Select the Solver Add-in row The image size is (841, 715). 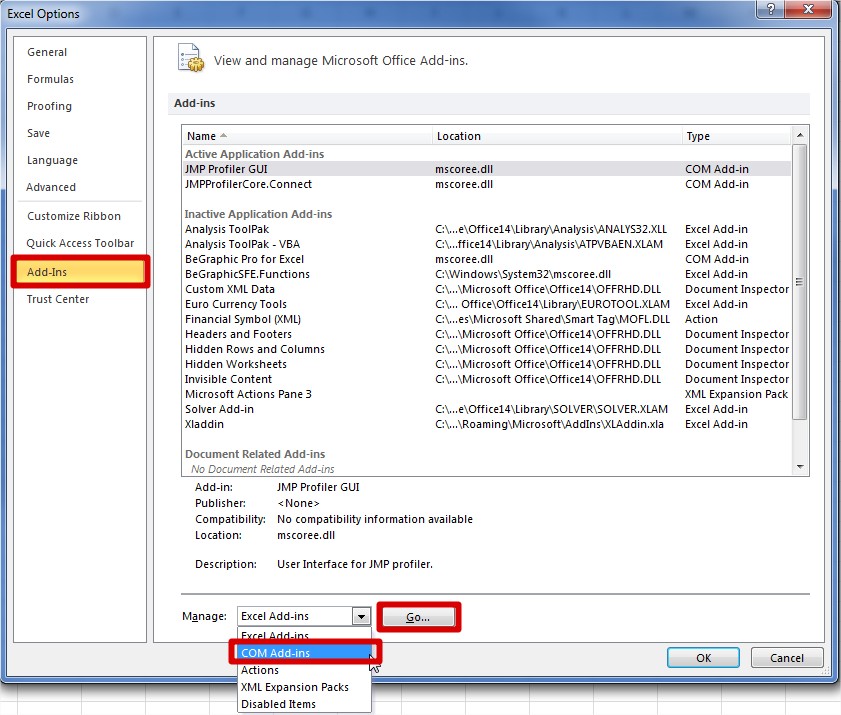click(220, 409)
